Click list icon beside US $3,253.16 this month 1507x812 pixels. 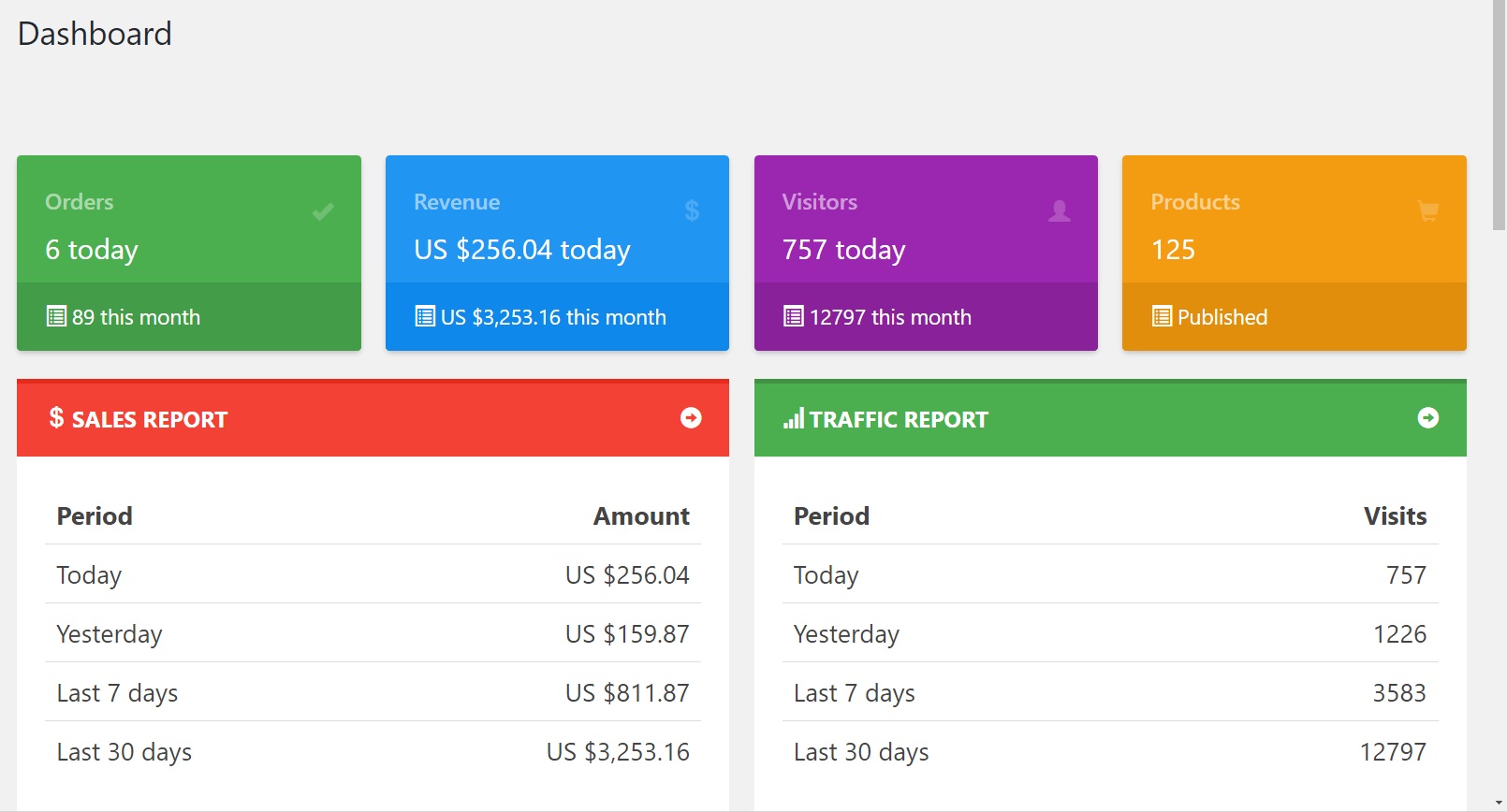(425, 317)
